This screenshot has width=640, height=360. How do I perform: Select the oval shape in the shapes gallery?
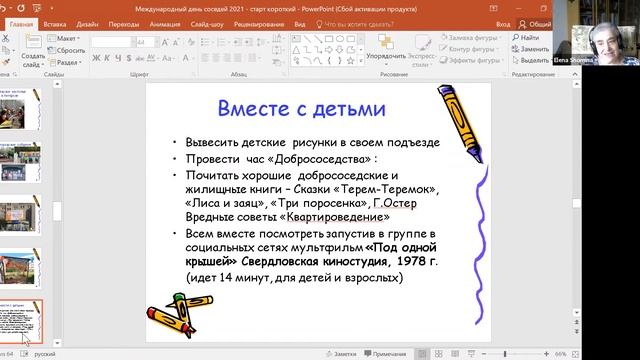[340, 39]
